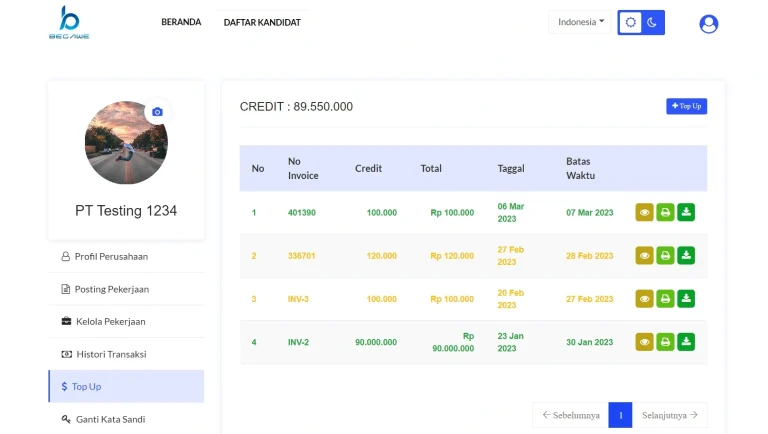This screenshot has width=768, height=434.
Task: Click invoice number 401390
Action: pyautogui.click(x=302, y=213)
